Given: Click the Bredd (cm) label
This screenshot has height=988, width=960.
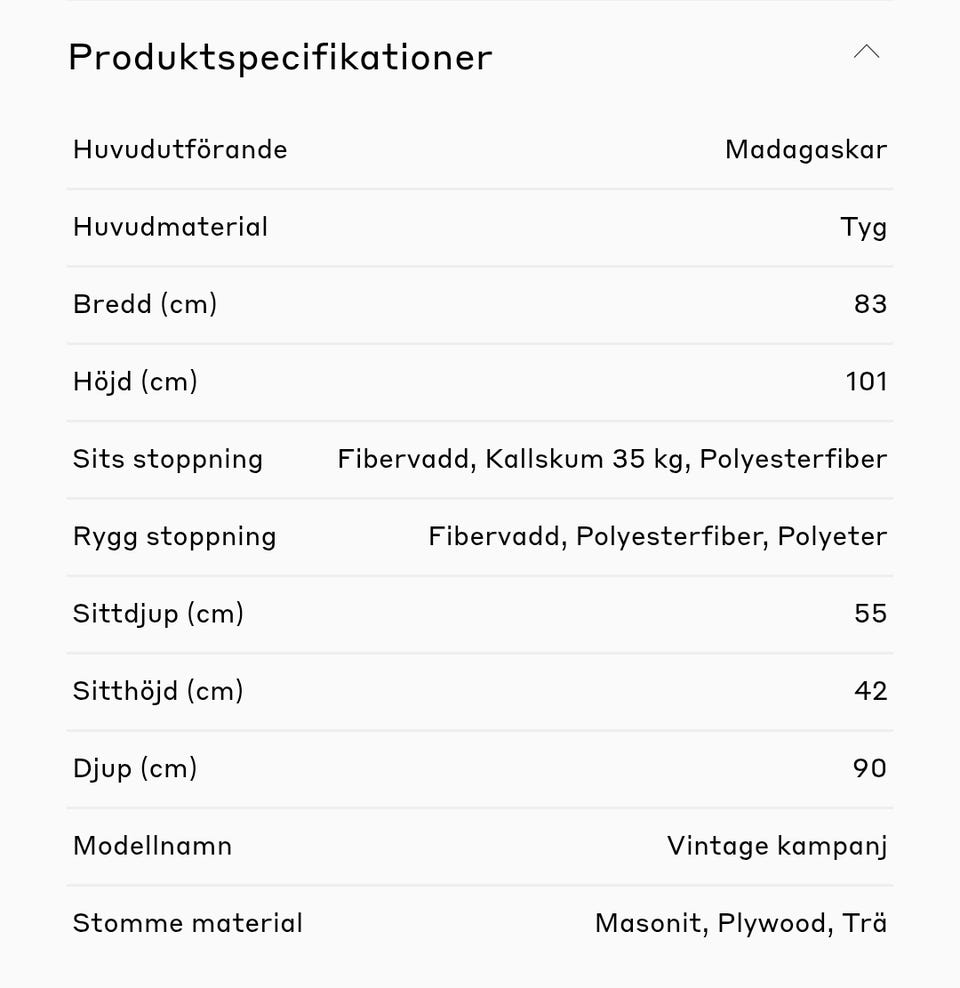Looking at the screenshot, I should pos(145,304).
